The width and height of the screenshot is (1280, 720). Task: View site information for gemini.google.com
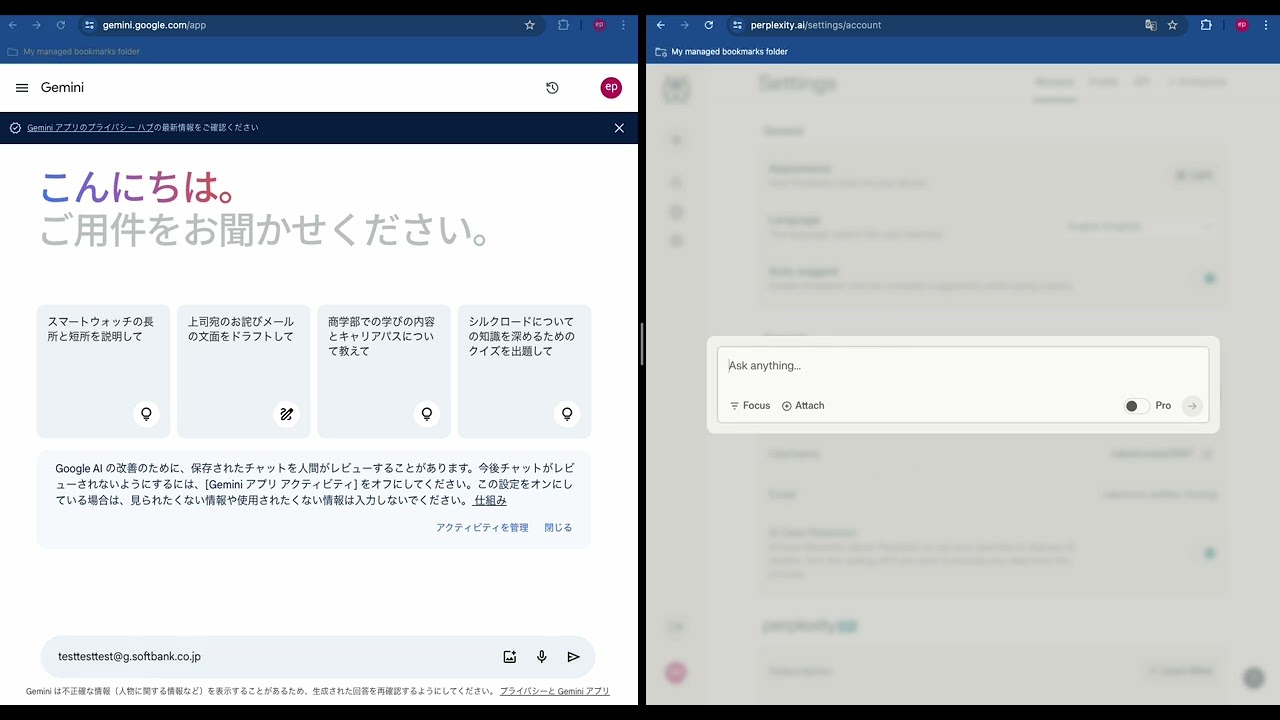[x=89, y=25]
